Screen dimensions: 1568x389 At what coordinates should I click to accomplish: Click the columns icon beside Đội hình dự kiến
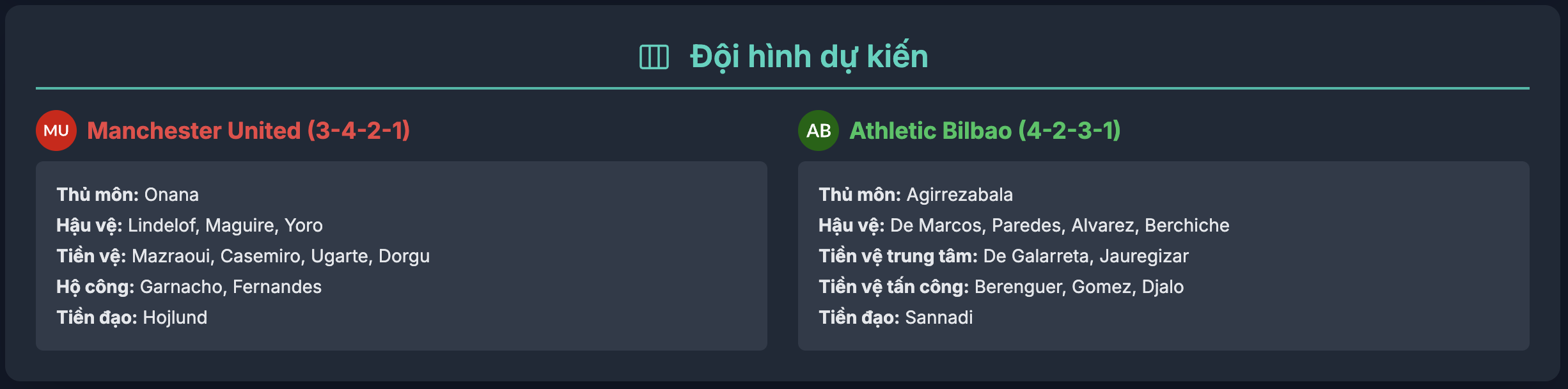(x=654, y=57)
